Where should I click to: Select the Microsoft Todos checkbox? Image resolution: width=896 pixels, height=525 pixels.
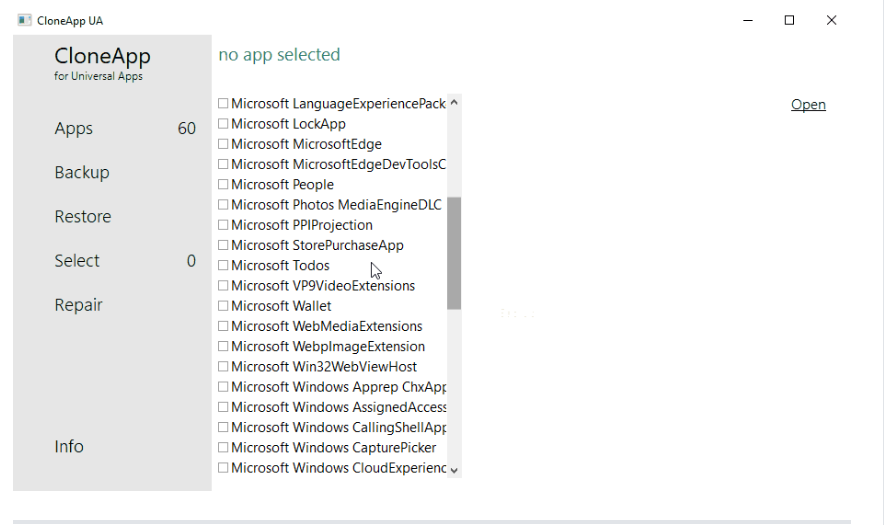click(223, 265)
